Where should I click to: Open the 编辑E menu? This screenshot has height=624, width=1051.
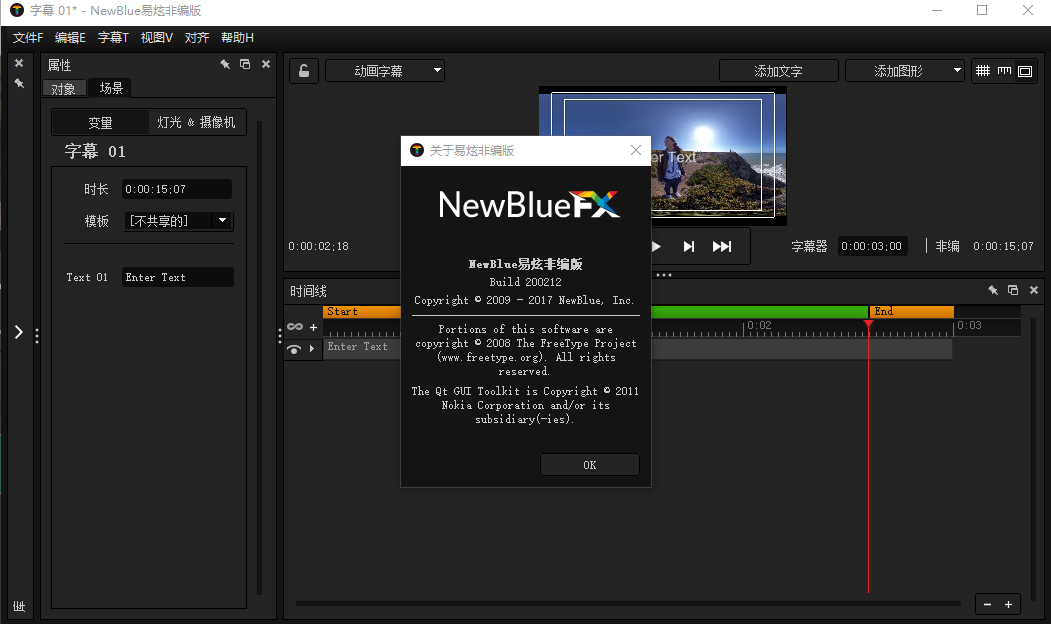(x=70, y=38)
